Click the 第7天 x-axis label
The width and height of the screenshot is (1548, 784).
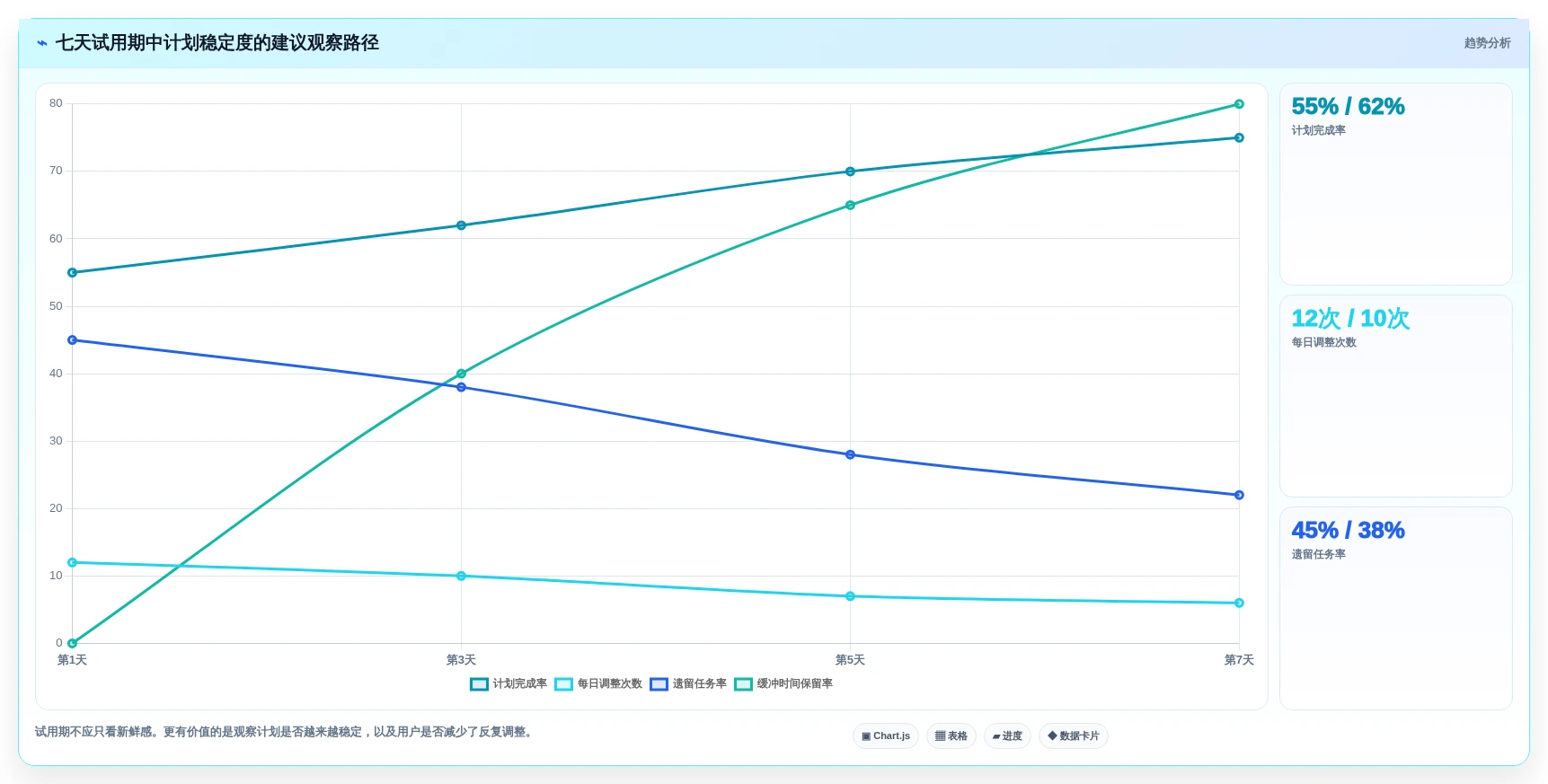(1239, 660)
